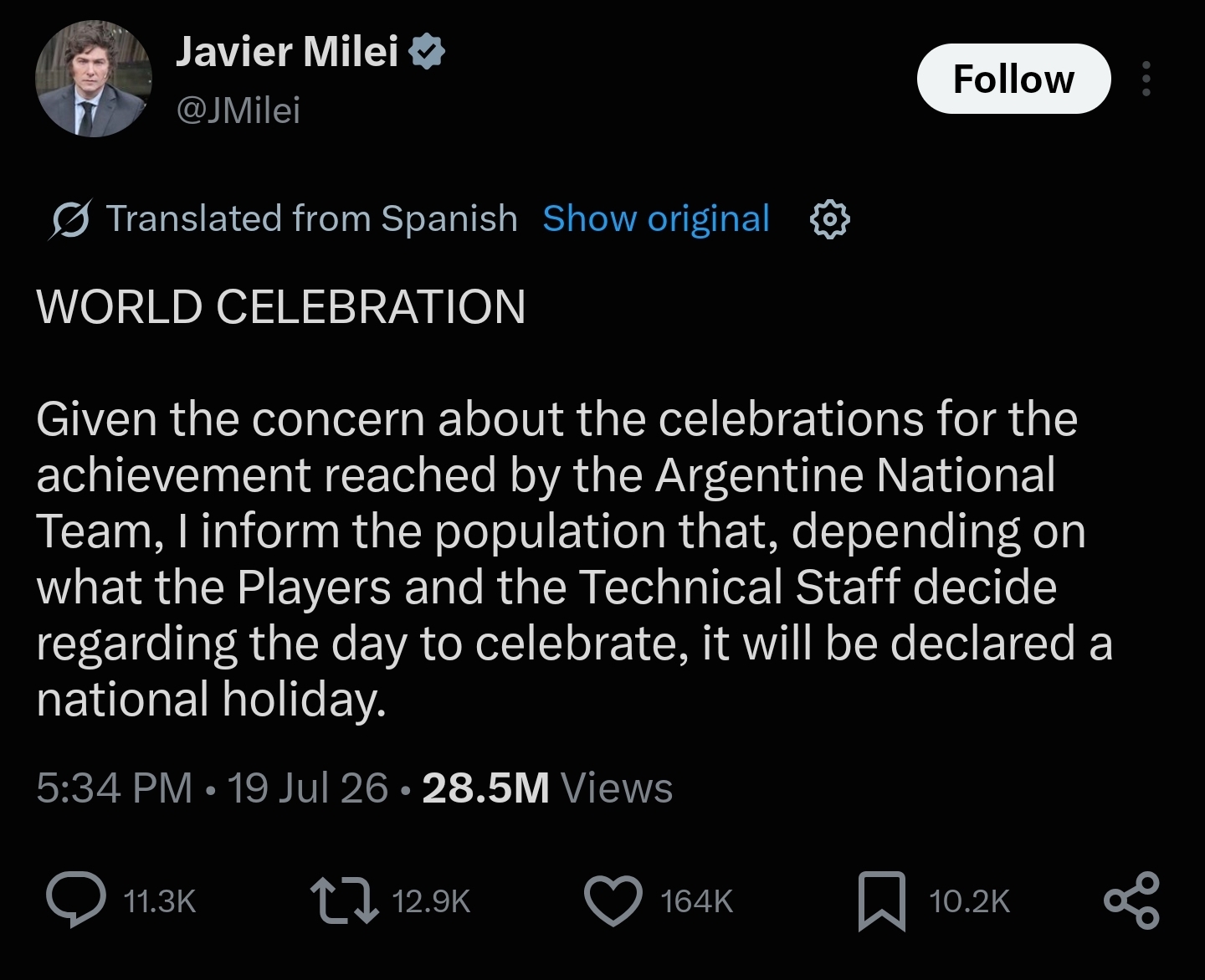Image resolution: width=1205 pixels, height=980 pixels.
Task: Open the share icon
Action: 1132,900
